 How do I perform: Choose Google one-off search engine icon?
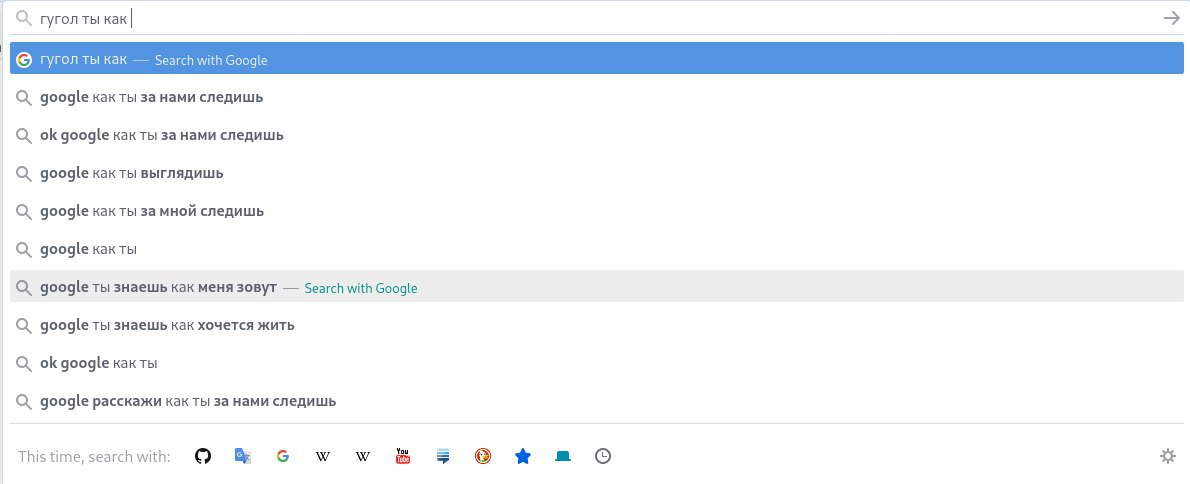[x=283, y=456]
